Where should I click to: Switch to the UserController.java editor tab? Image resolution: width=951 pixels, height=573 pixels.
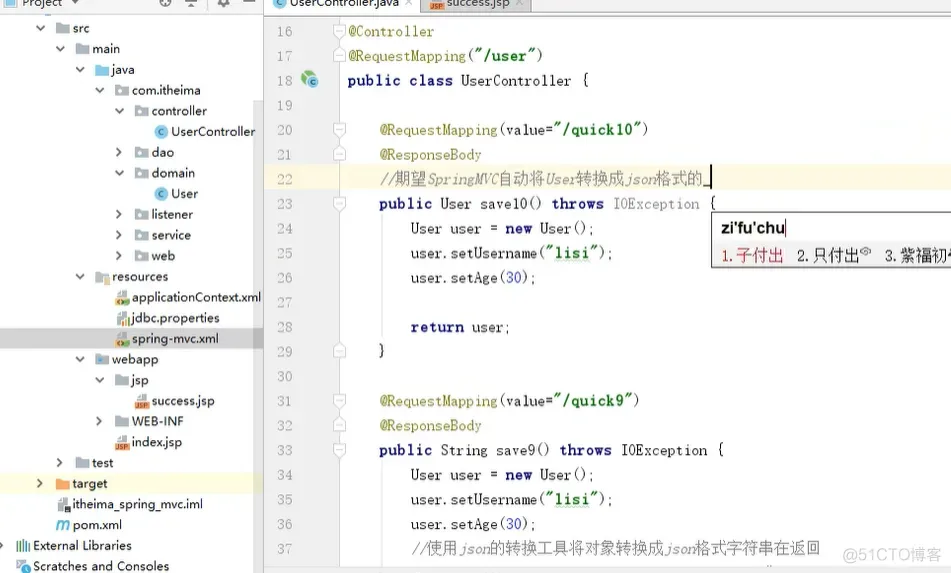click(x=344, y=4)
